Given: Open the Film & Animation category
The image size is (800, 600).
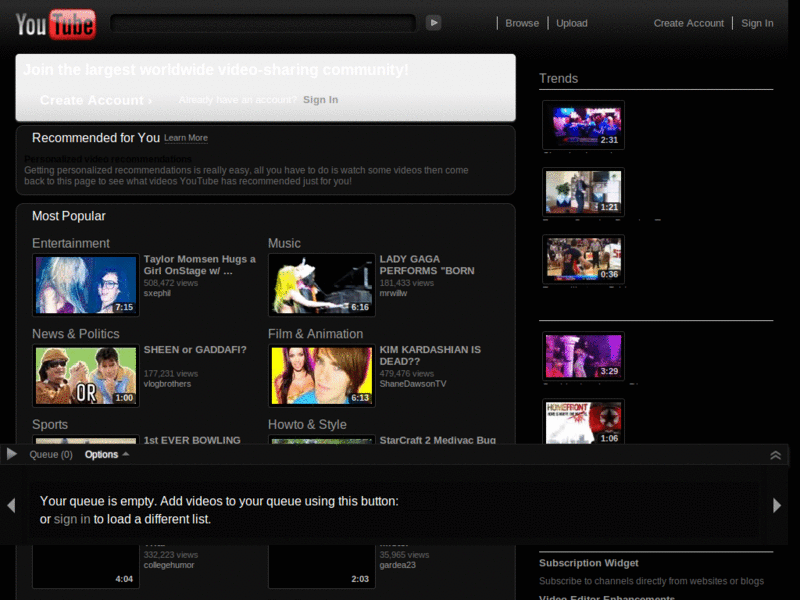Looking at the screenshot, I should click(315, 334).
